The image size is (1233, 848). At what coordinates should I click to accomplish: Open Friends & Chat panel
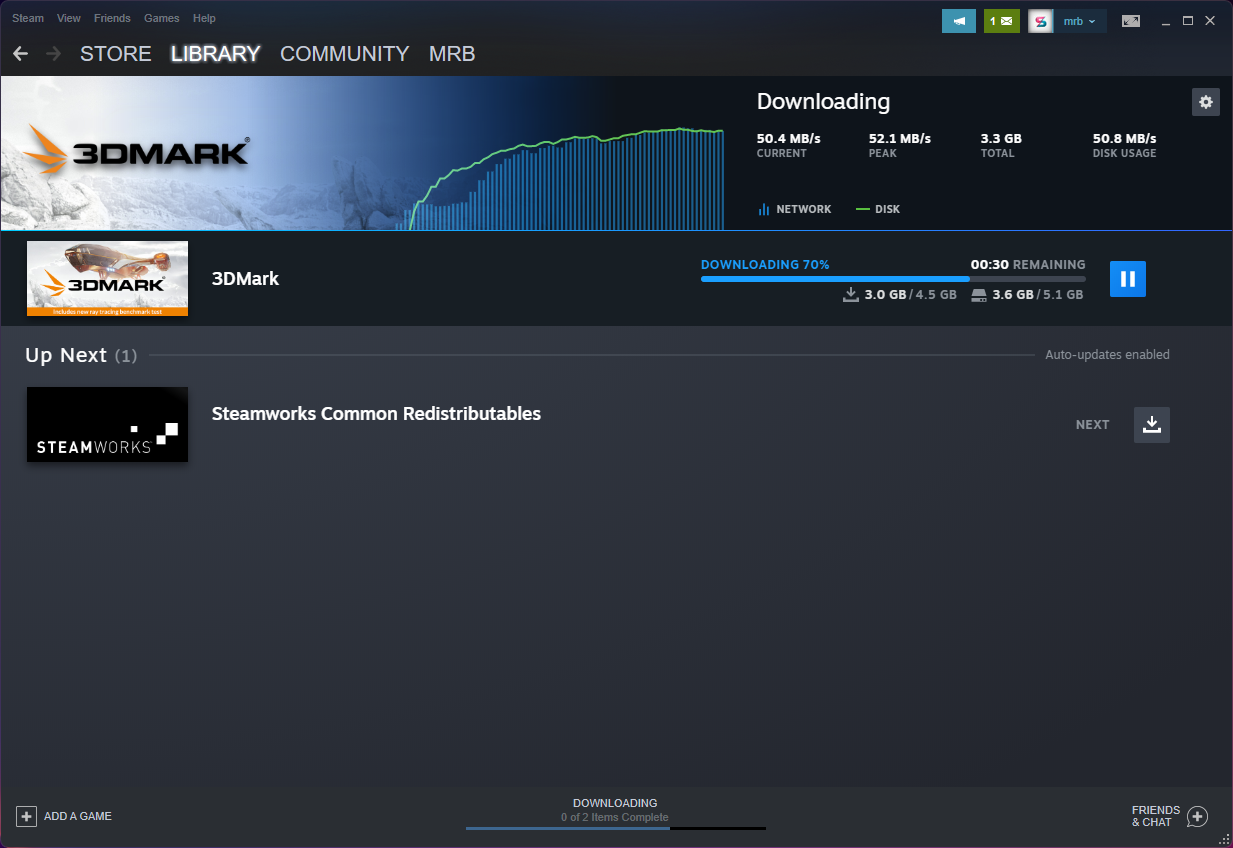click(x=1170, y=816)
